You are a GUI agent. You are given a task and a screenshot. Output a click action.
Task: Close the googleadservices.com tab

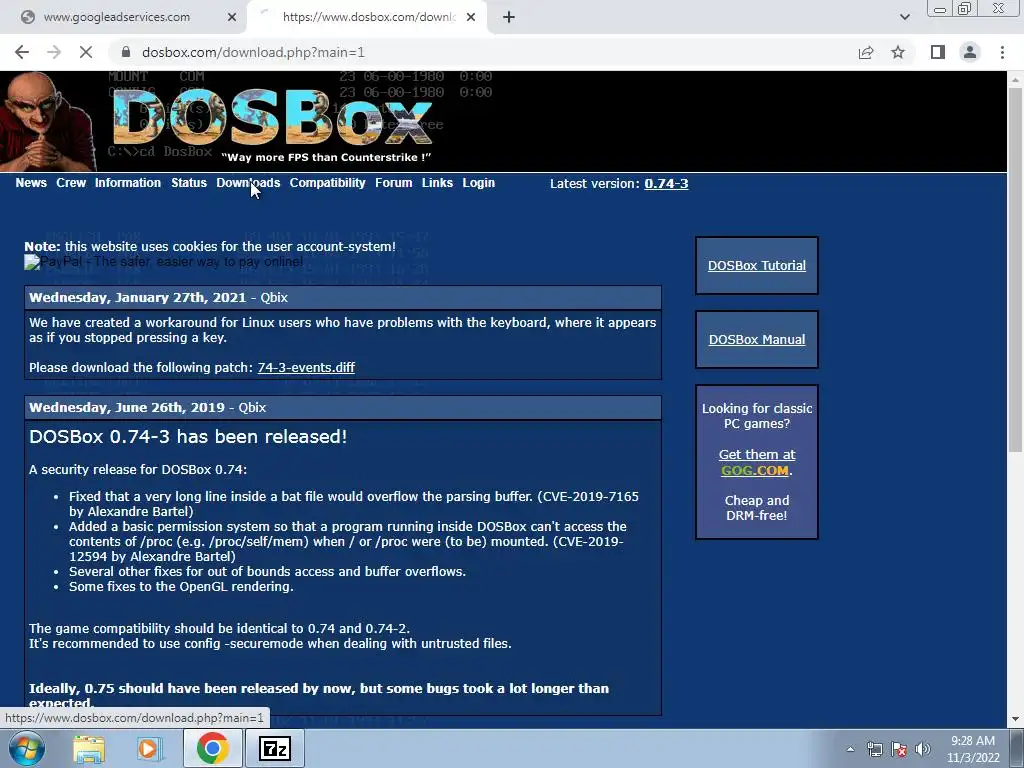232,17
